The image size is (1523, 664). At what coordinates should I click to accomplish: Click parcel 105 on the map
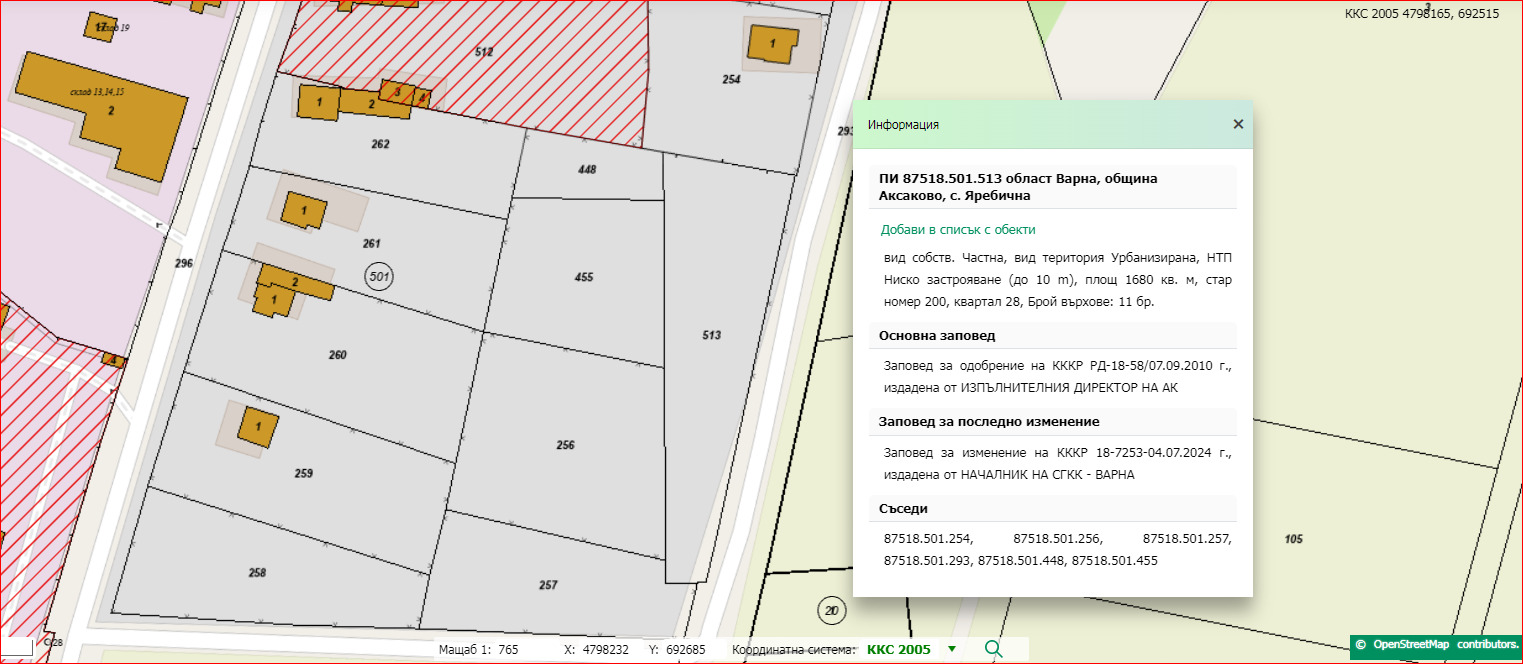pos(1293,539)
